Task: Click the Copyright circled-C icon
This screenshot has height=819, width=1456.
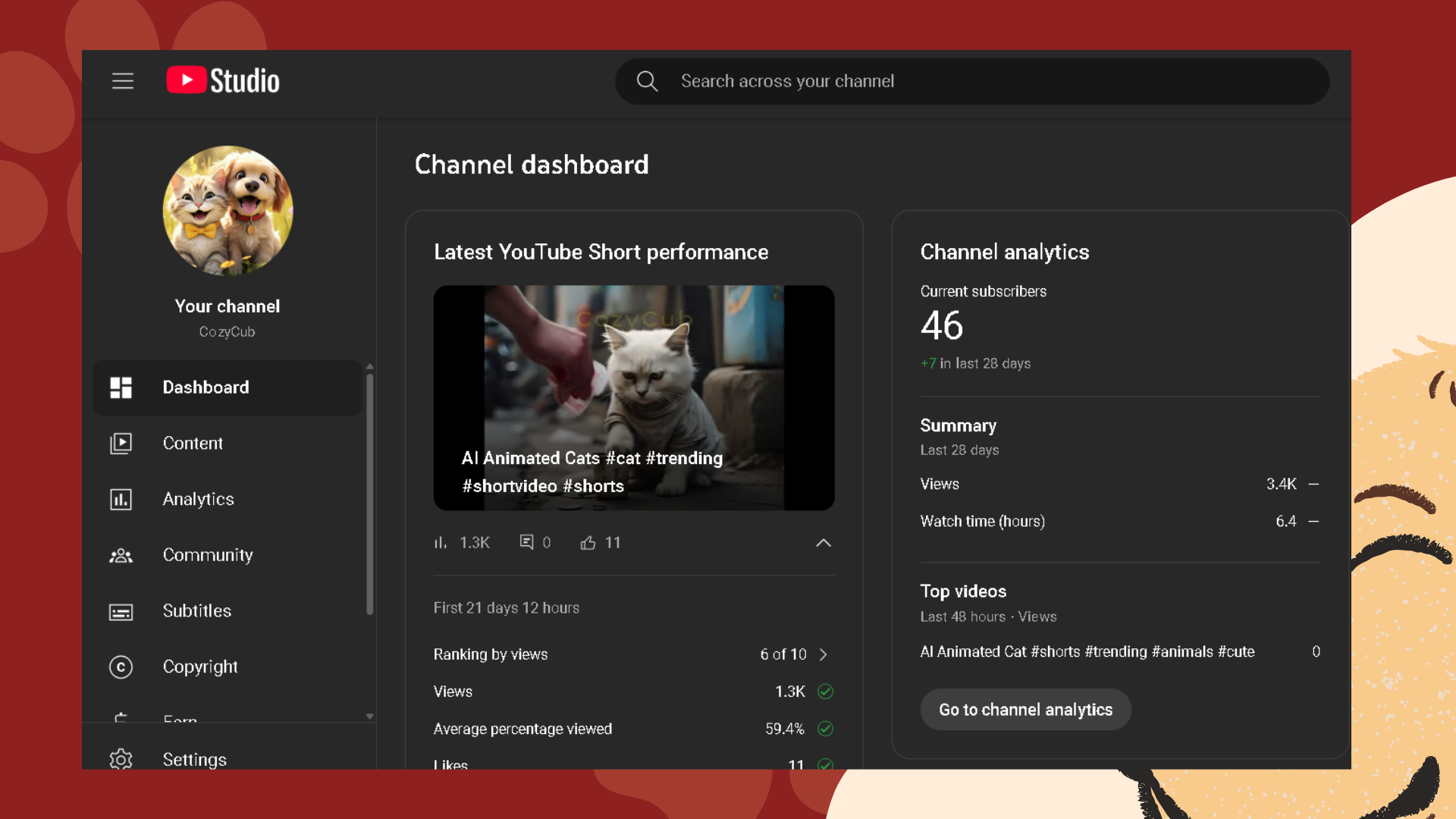Action: tap(121, 667)
